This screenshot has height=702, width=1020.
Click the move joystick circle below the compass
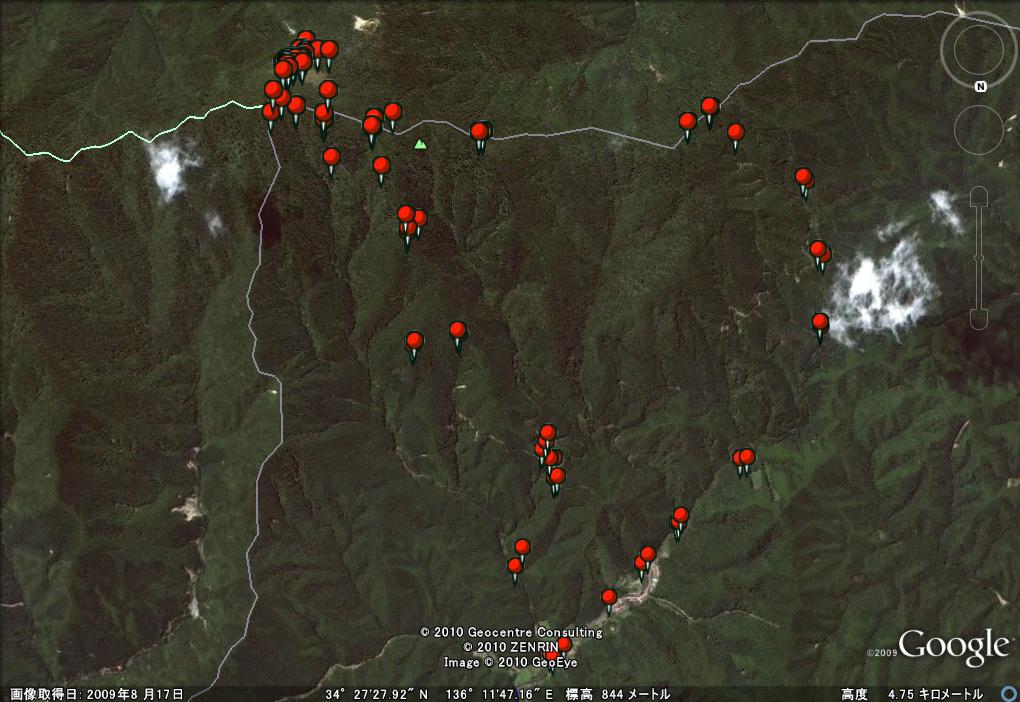[978, 129]
